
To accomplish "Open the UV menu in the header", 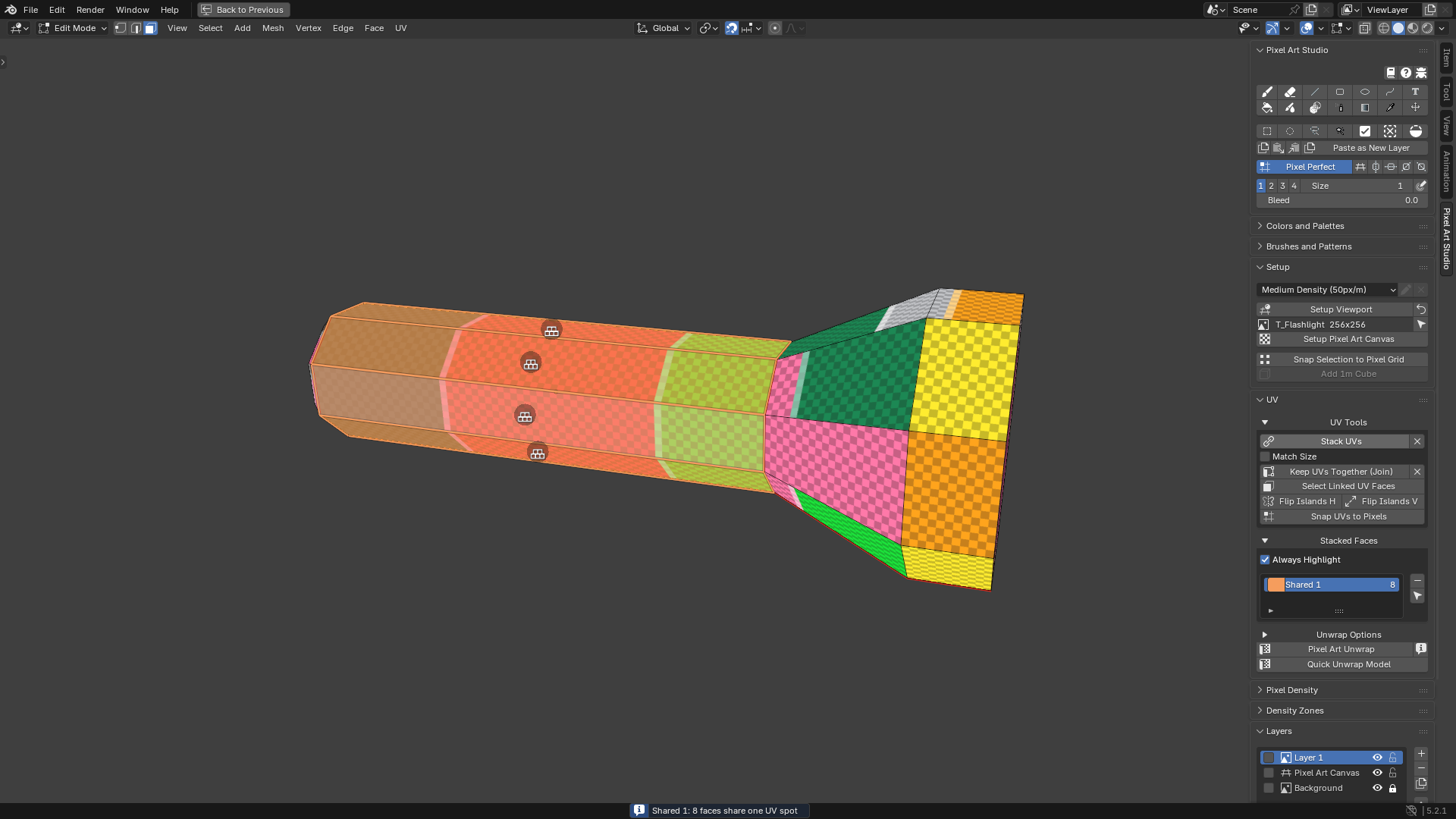I will click(401, 28).
